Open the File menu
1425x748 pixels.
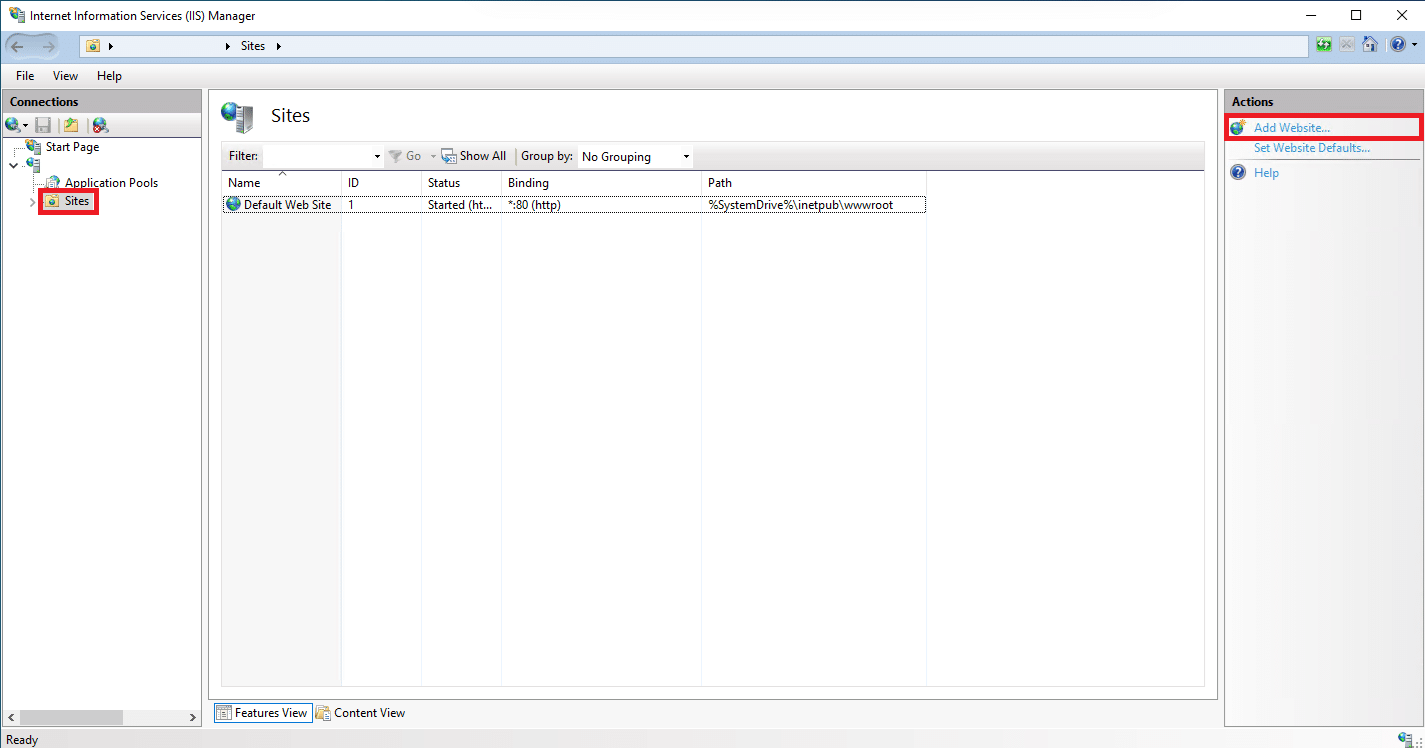point(25,76)
